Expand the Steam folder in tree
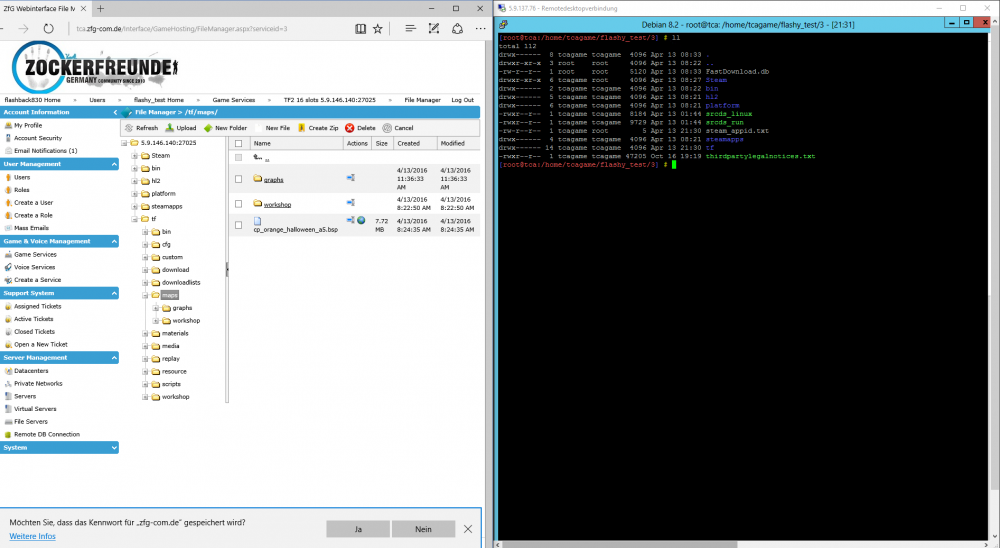1000x548 pixels. coord(134,156)
